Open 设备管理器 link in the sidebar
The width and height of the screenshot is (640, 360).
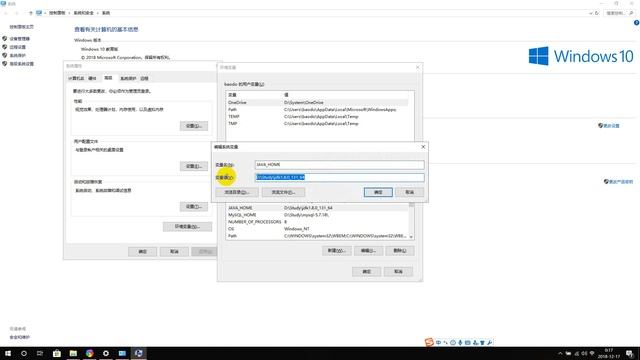[20, 39]
